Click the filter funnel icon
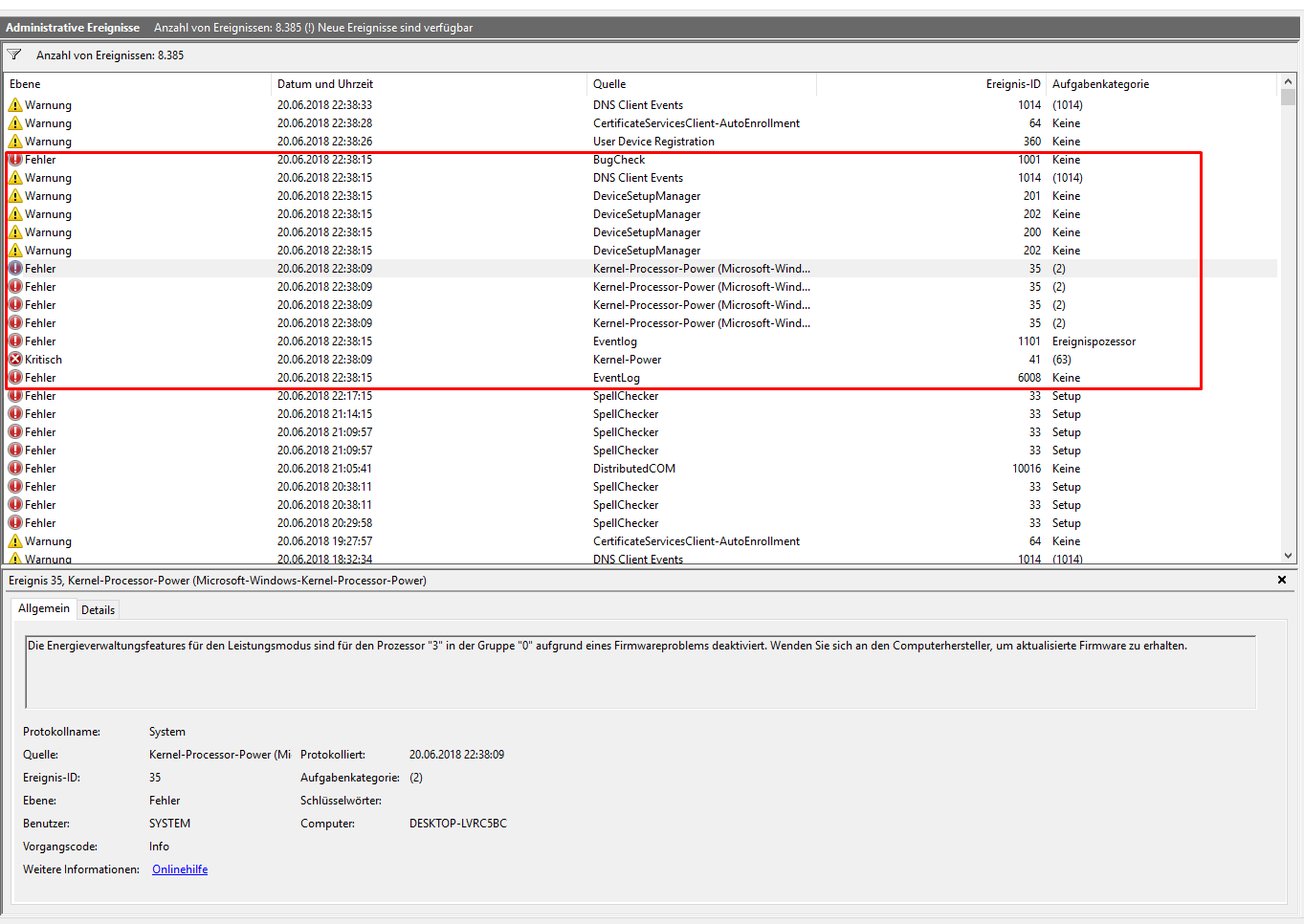 click(x=14, y=55)
